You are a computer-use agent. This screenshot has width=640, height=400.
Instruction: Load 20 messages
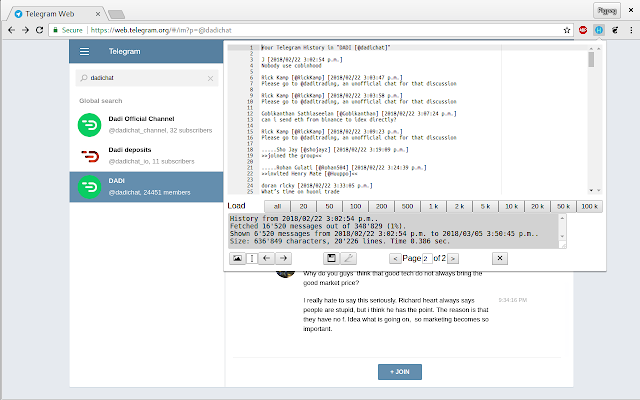coord(303,206)
